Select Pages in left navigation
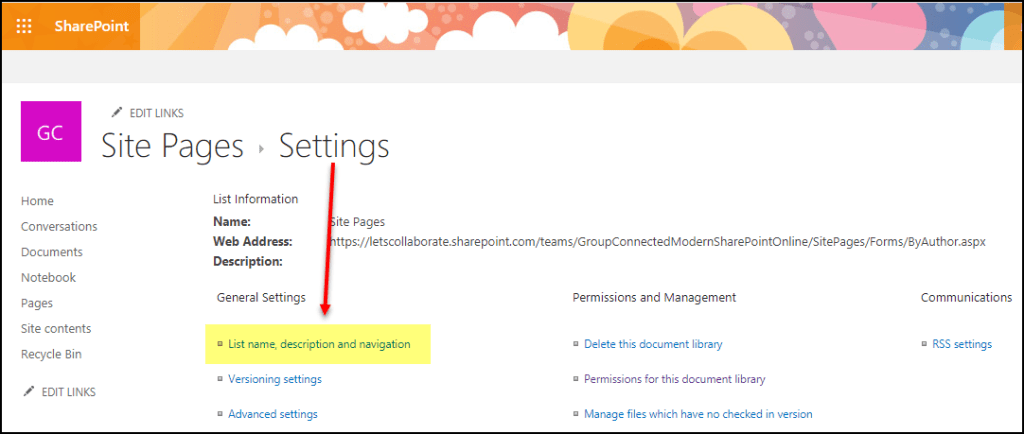The width and height of the screenshot is (1024, 434). (37, 303)
